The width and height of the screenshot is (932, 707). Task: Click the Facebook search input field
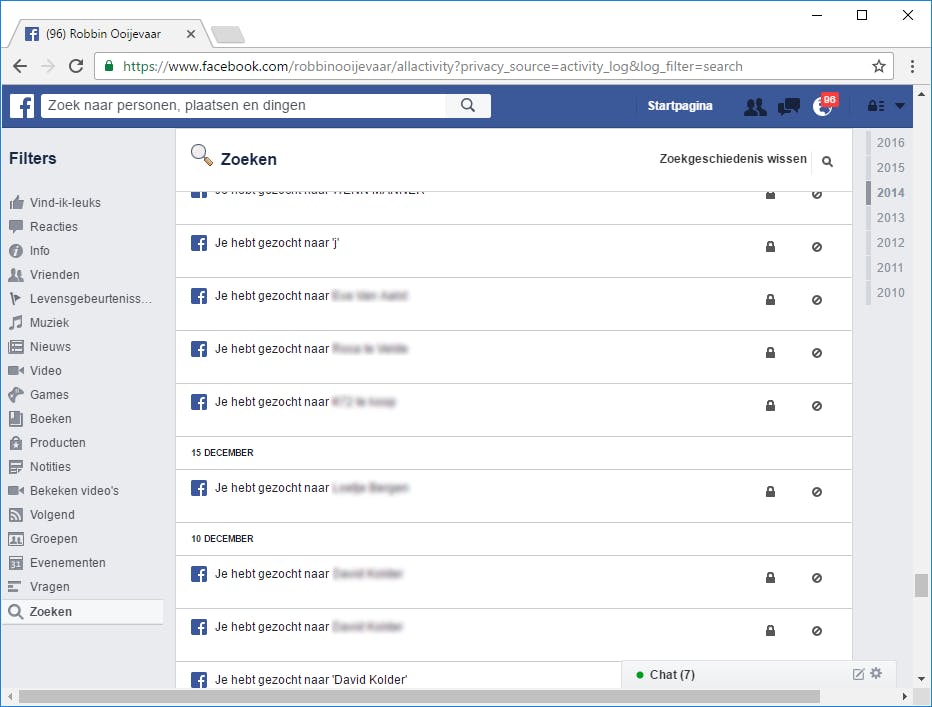243,106
